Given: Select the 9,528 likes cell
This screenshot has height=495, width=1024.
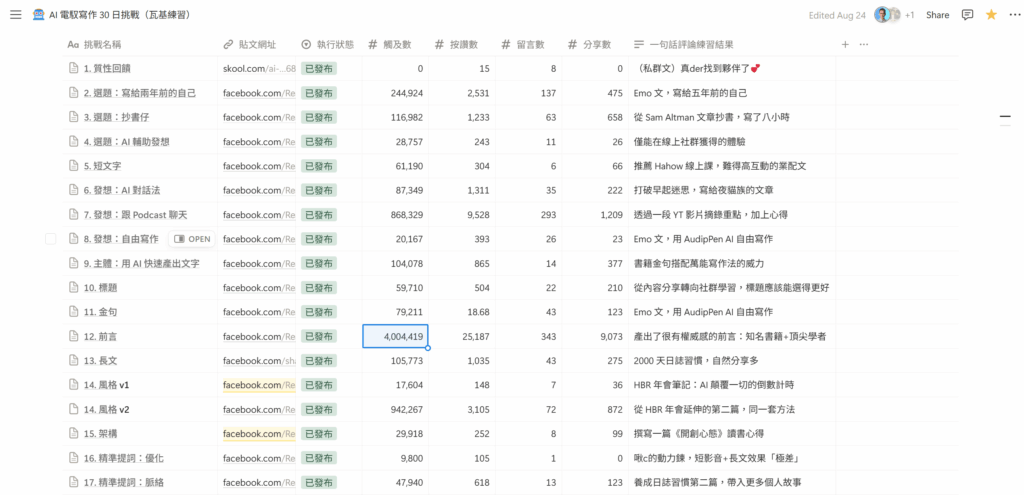Looking at the screenshot, I should (462, 214).
